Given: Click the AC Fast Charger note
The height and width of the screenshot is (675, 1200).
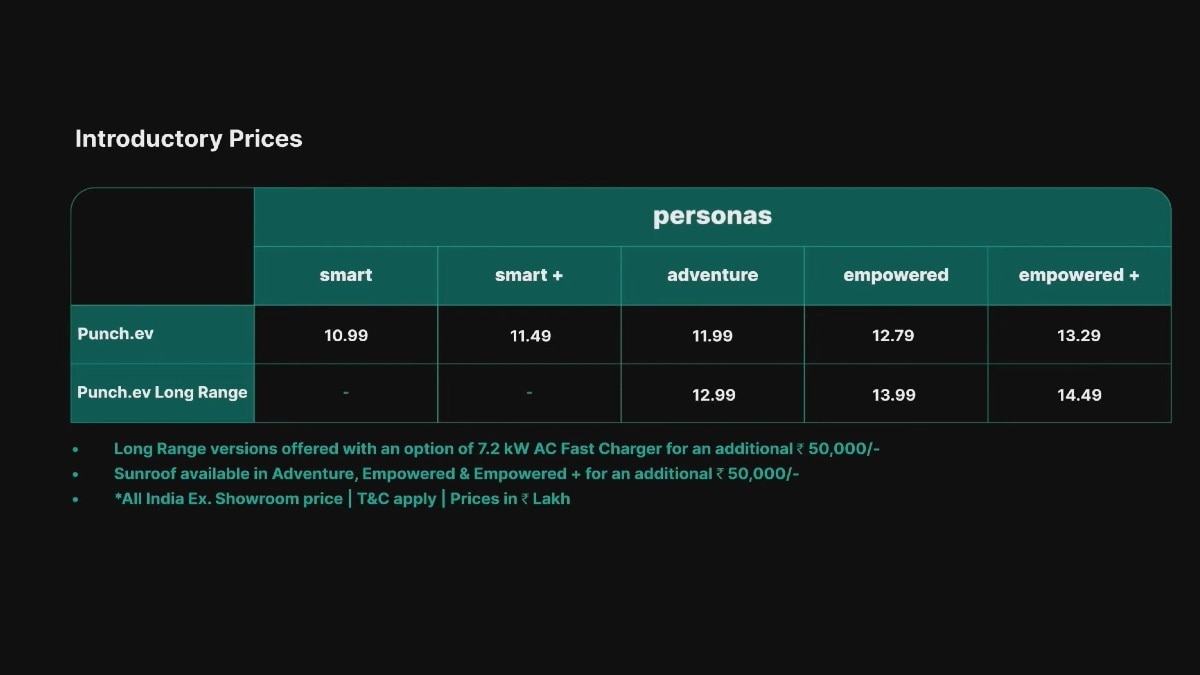Looking at the screenshot, I should (496, 449).
